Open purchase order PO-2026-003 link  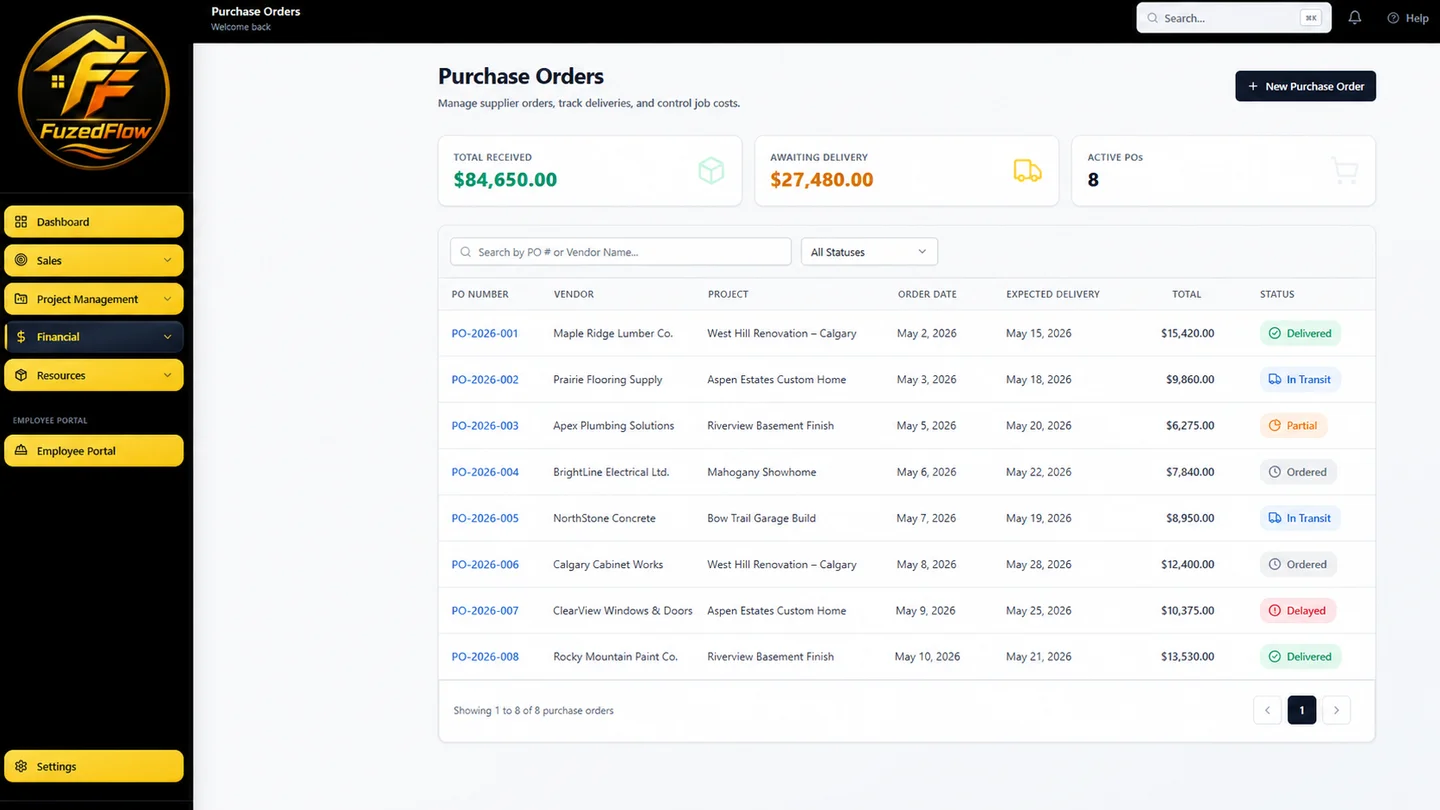click(x=485, y=426)
